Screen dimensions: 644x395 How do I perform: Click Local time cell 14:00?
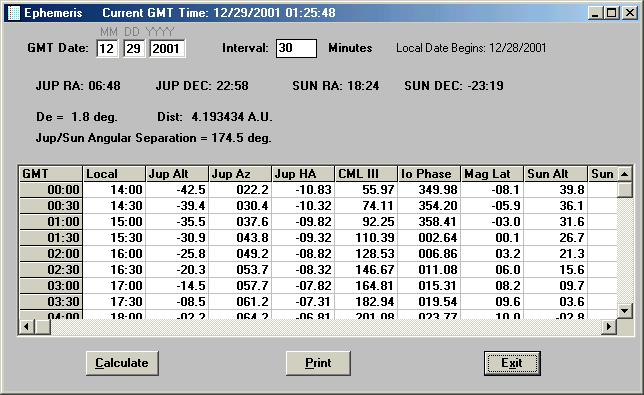click(114, 190)
